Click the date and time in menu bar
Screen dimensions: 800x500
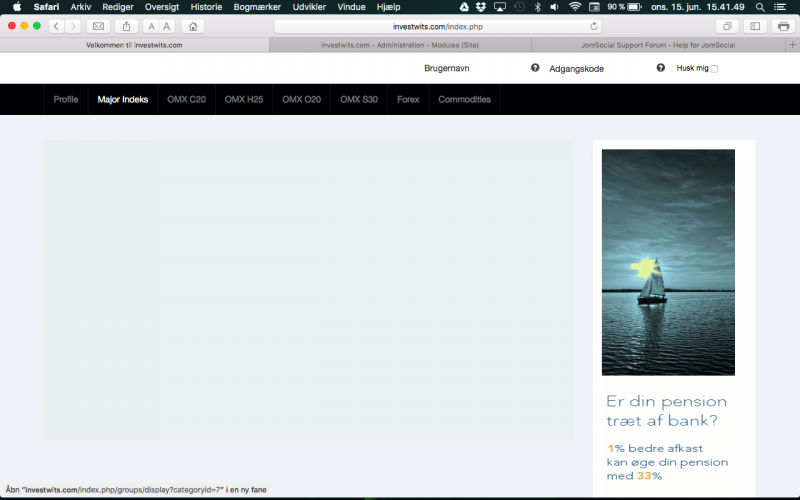(x=697, y=7)
